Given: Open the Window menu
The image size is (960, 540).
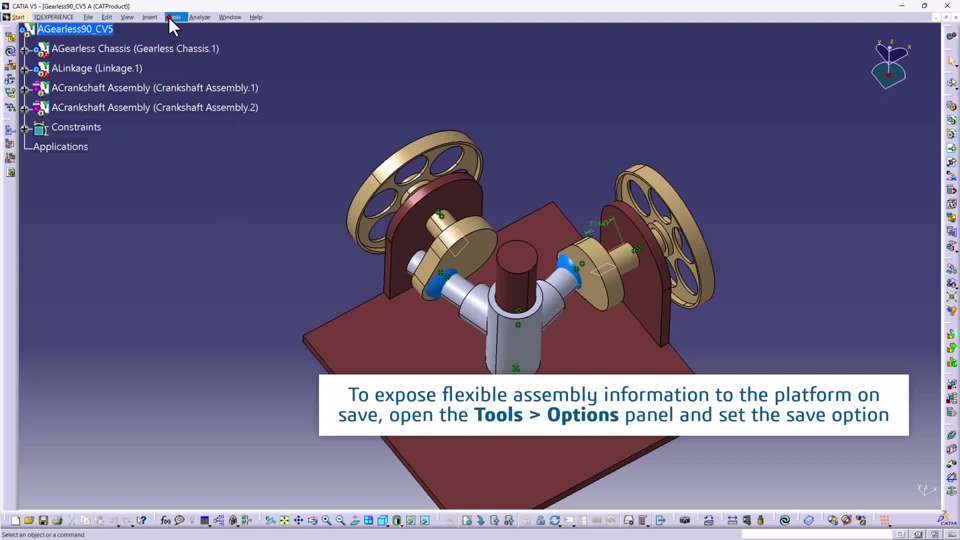Looking at the screenshot, I should (230, 17).
